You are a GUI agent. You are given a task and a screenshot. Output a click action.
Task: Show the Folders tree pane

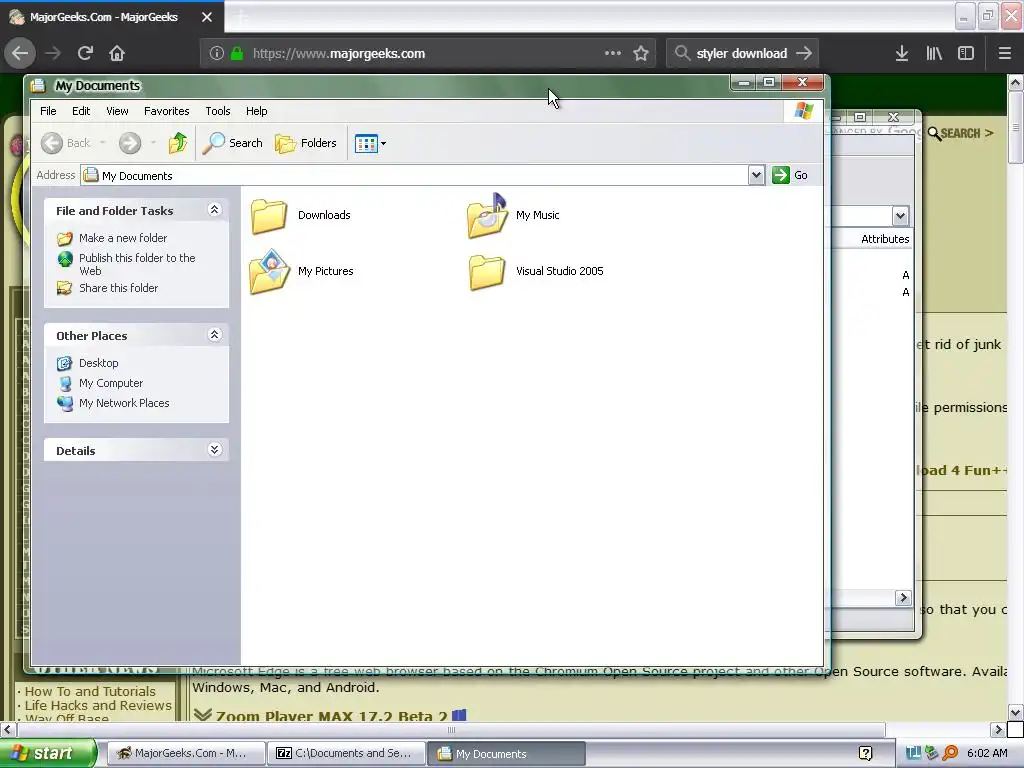[x=306, y=143]
